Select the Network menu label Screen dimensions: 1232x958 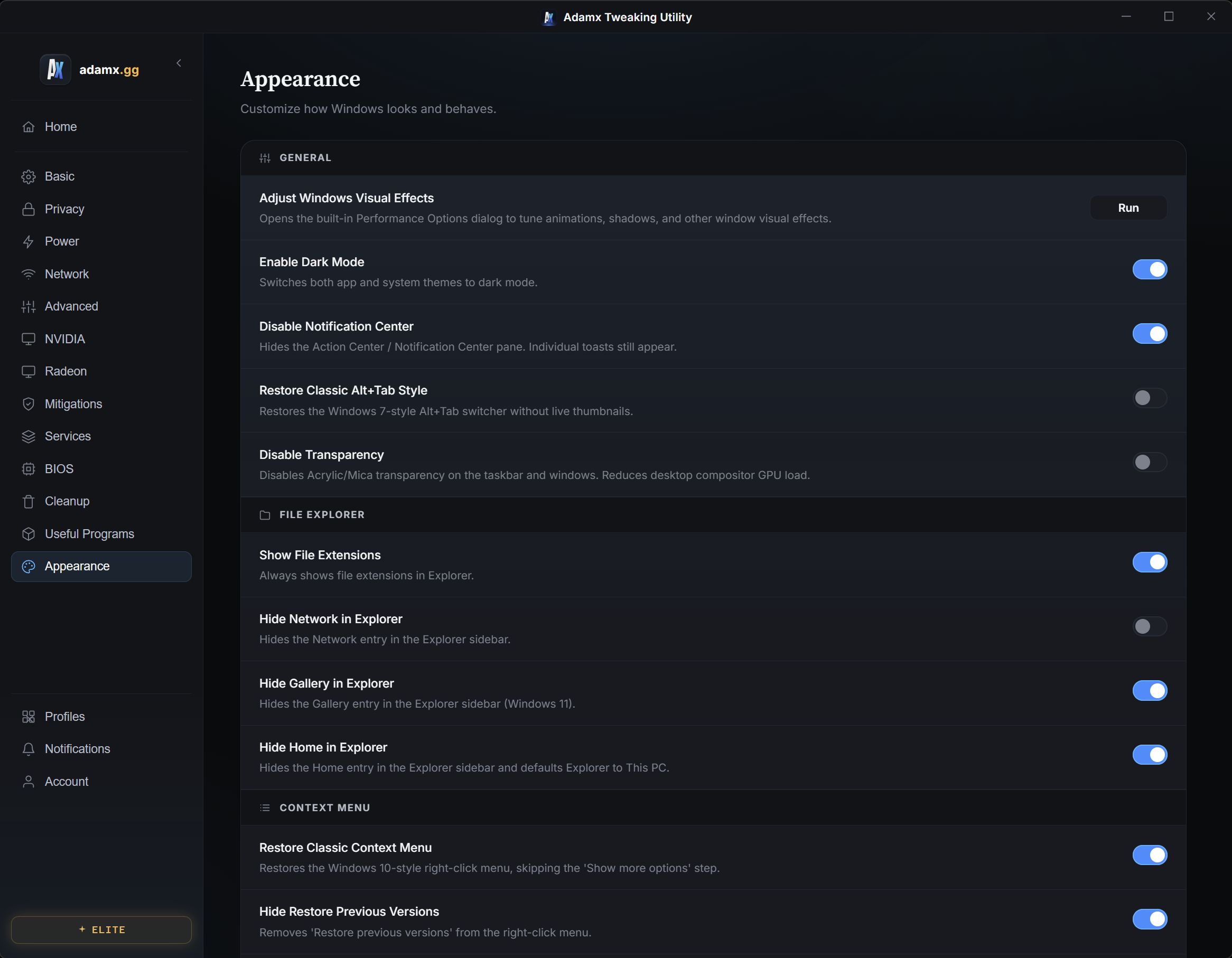(67, 274)
